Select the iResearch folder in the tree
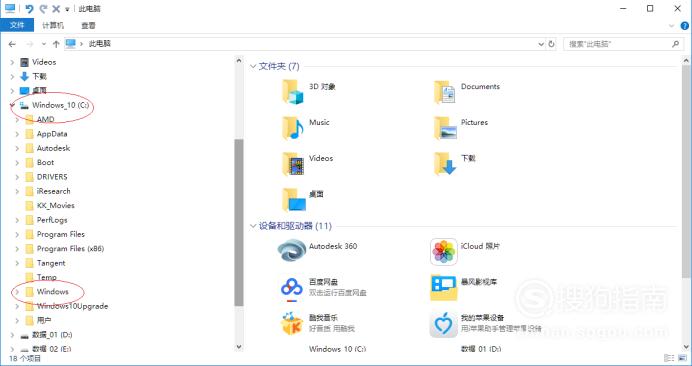The width and height of the screenshot is (692, 366). [53, 191]
